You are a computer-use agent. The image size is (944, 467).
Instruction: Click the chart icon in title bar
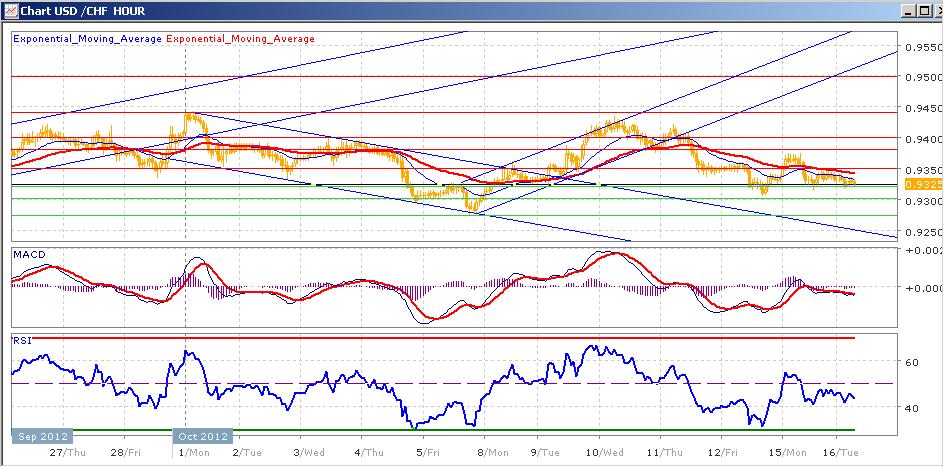[x=10, y=11]
